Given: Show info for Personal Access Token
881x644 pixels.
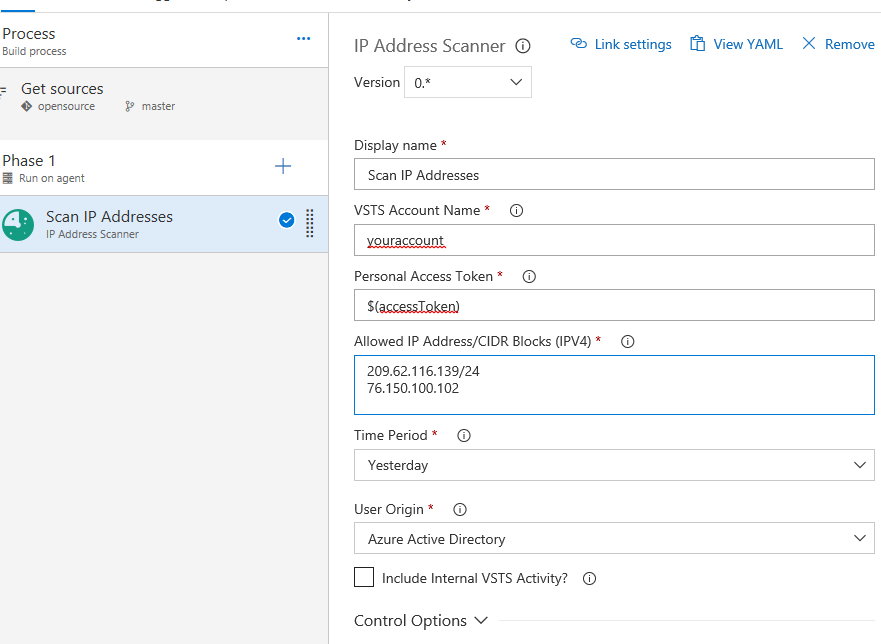Looking at the screenshot, I should point(529,276).
